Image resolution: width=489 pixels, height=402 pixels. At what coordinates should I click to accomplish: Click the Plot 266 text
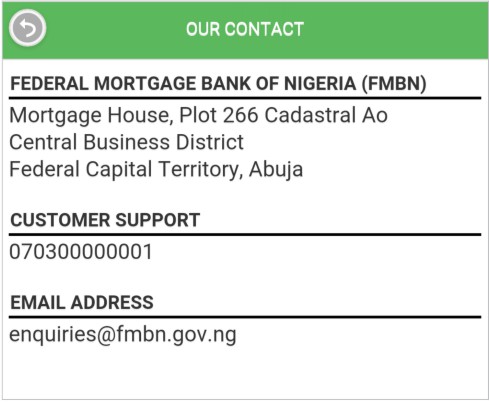point(219,115)
